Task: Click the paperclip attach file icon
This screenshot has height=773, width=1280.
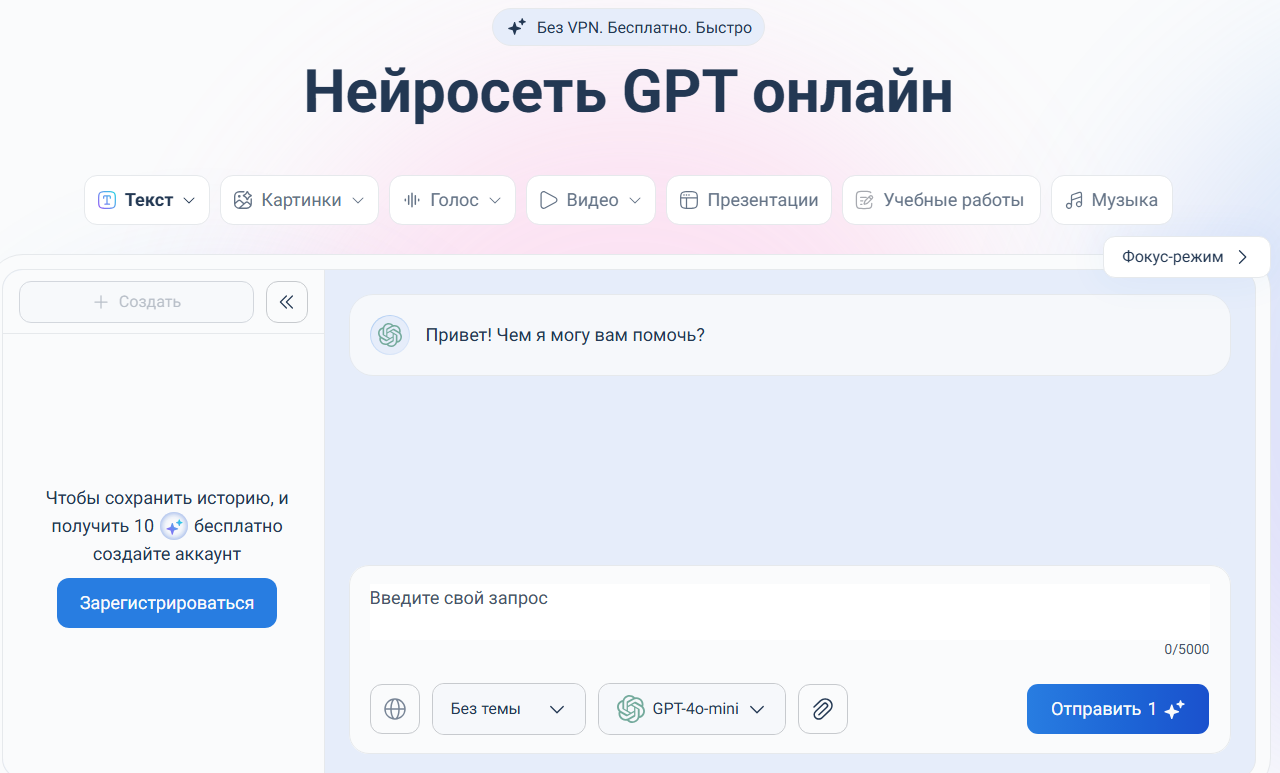Action: click(822, 709)
